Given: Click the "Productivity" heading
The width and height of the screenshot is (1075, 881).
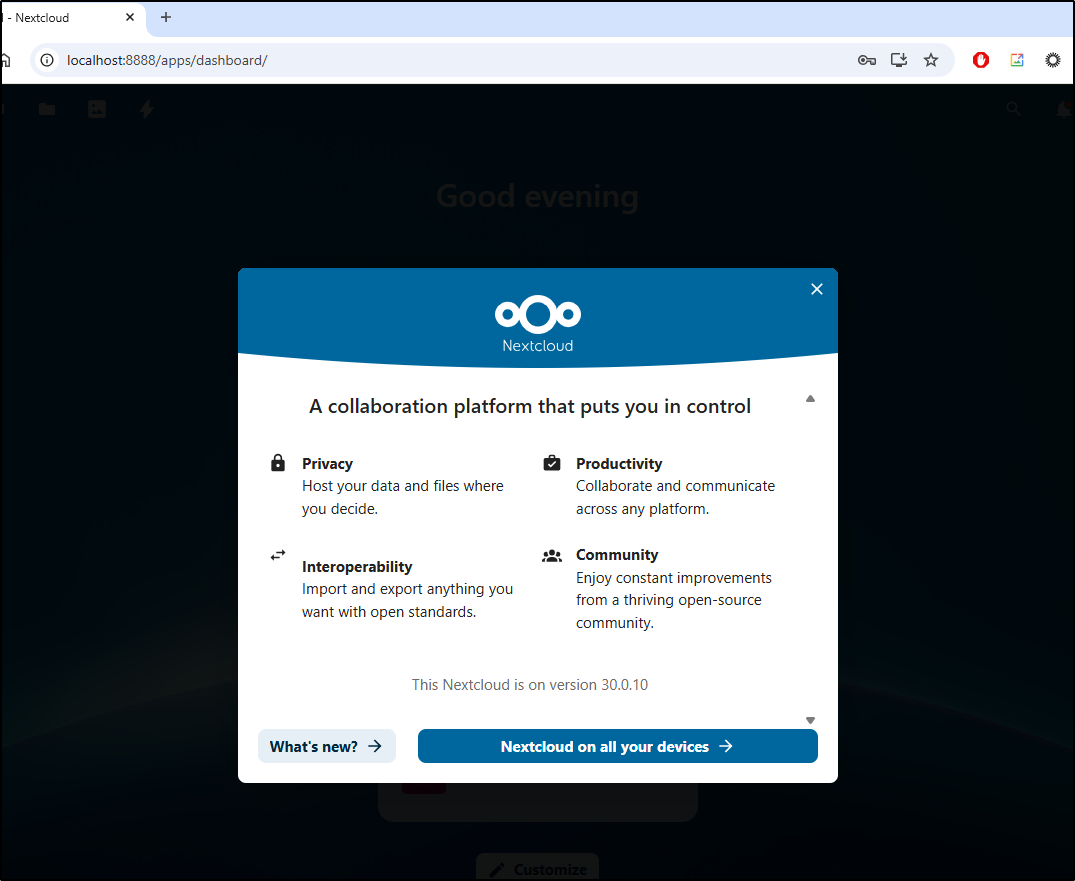Looking at the screenshot, I should click(x=619, y=463).
